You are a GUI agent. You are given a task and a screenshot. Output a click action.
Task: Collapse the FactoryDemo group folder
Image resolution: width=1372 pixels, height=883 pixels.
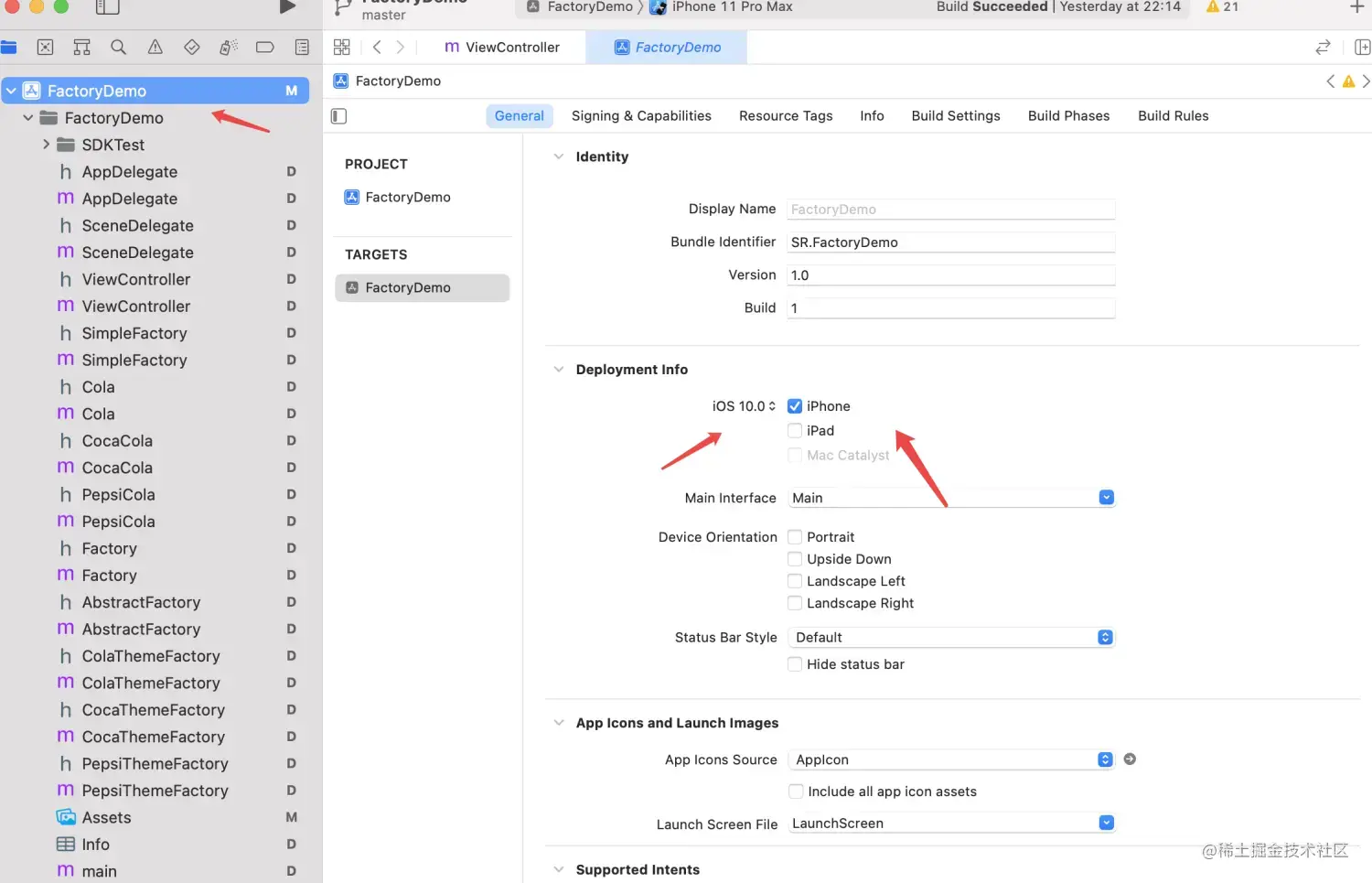(x=27, y=118)
